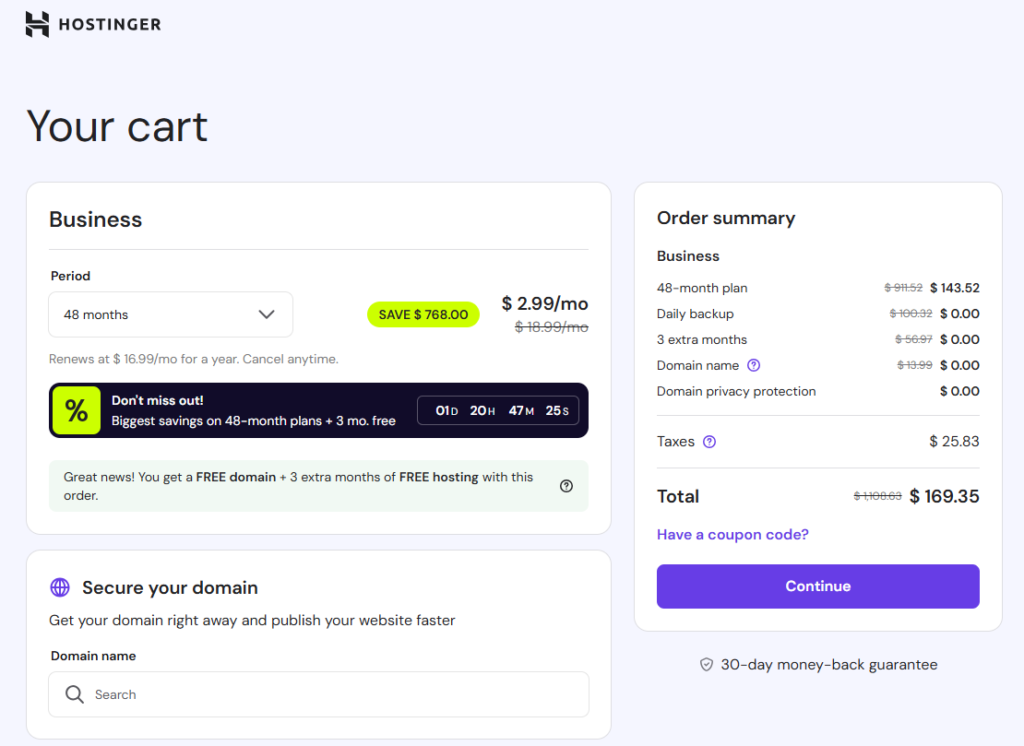Open the Taxes help tooltip icon
Image resolution: width=1024 pixels, height=746 pixels.
pos(710,441)
